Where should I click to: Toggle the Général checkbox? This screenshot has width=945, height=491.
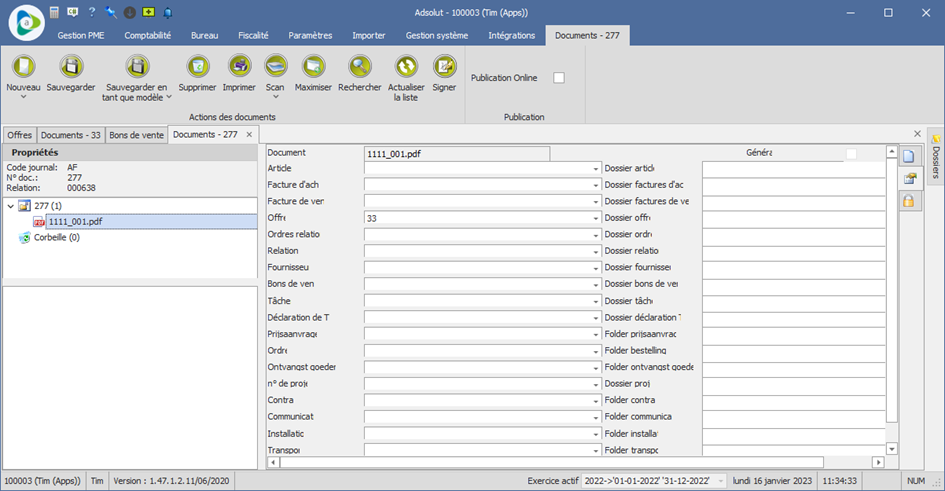[851, 154]
